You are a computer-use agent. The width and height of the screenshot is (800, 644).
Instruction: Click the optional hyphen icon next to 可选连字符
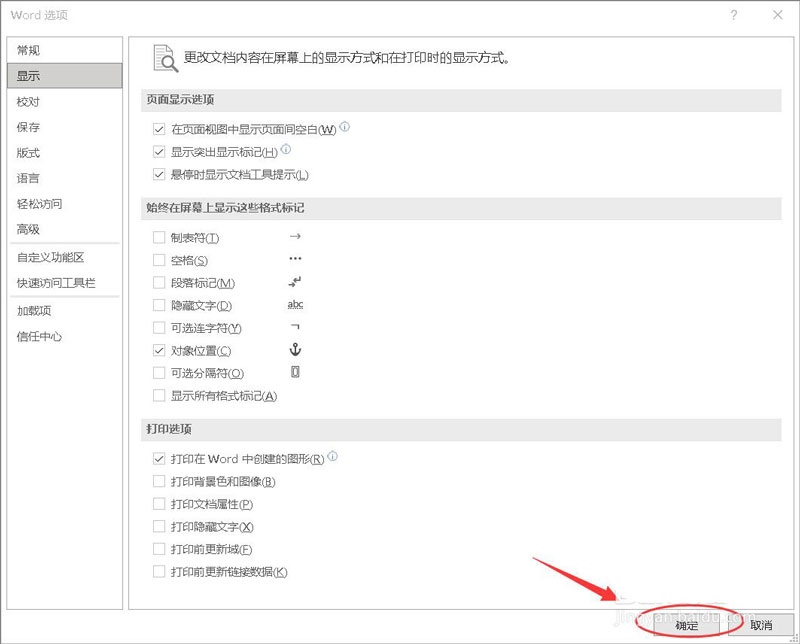tap(296, 328)
